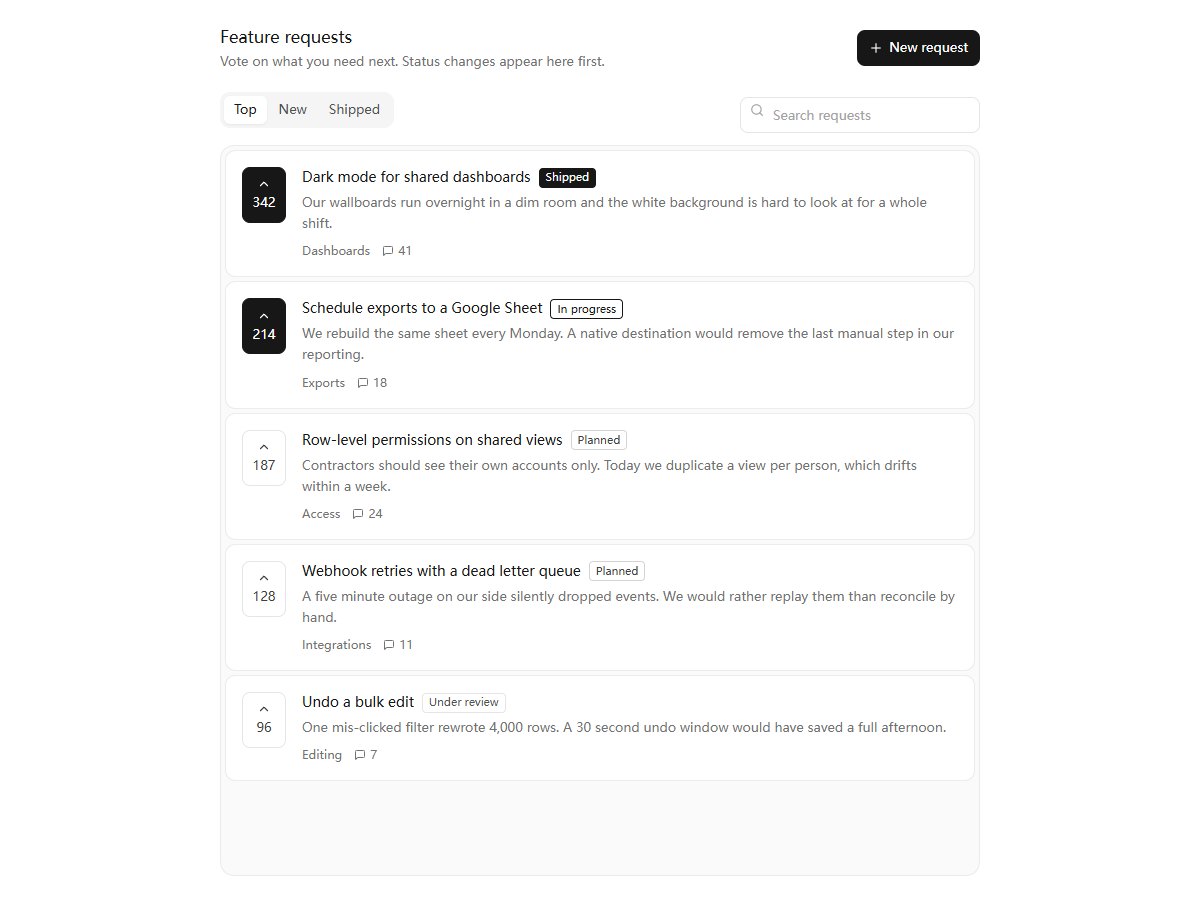Upvote the Undo a bulk edit request
The height and width of the screenshot is (900, 1200).
264,719
